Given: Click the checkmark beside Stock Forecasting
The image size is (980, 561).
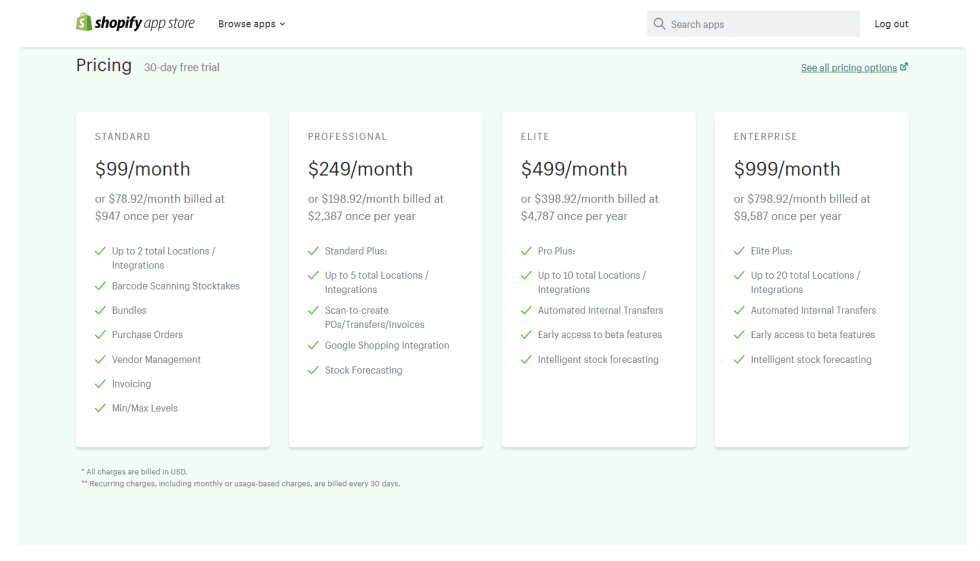Looking at the screenshot, I should pyautogui.click(x=313, y=370).
